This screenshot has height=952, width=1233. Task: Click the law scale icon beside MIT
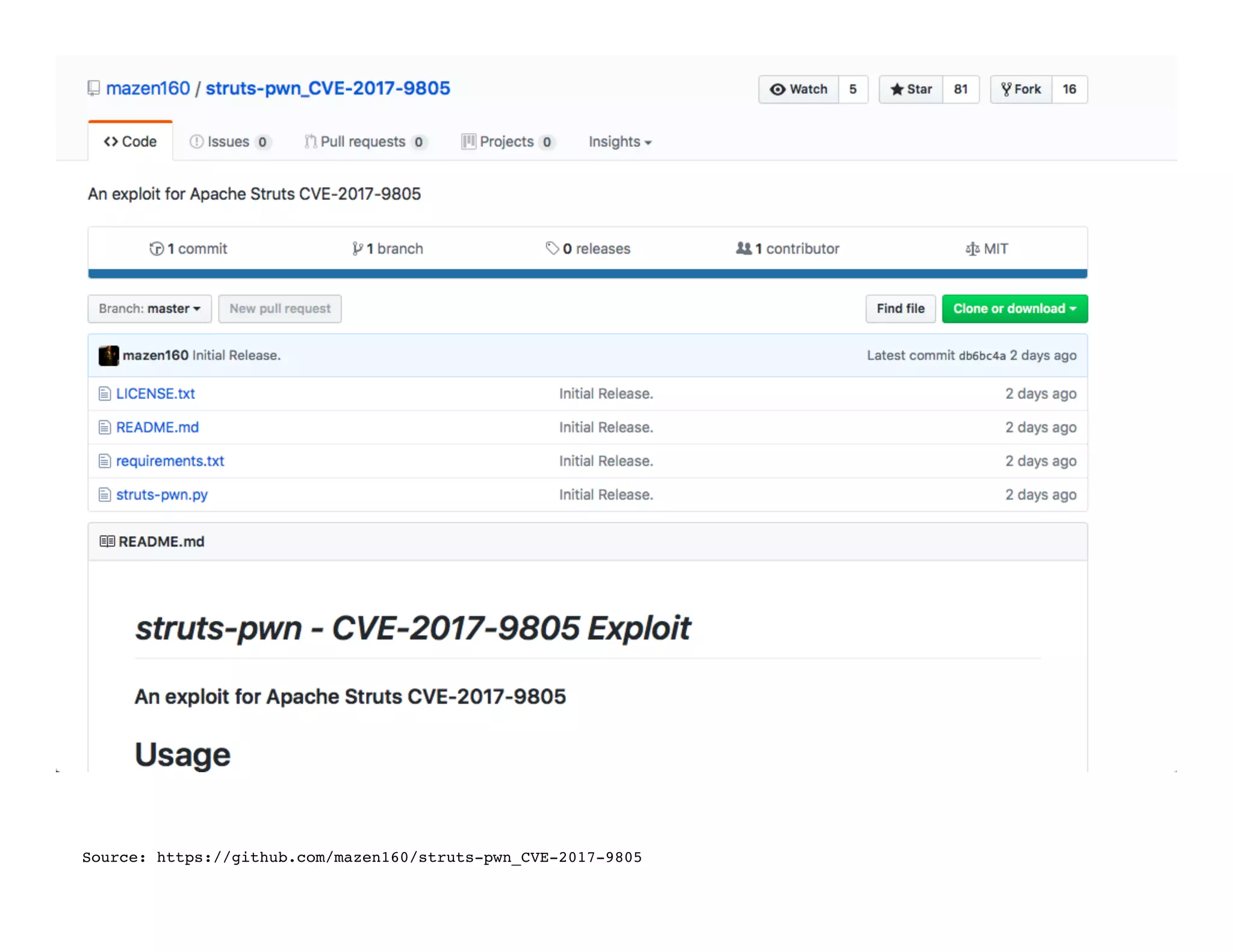(972, 249)
